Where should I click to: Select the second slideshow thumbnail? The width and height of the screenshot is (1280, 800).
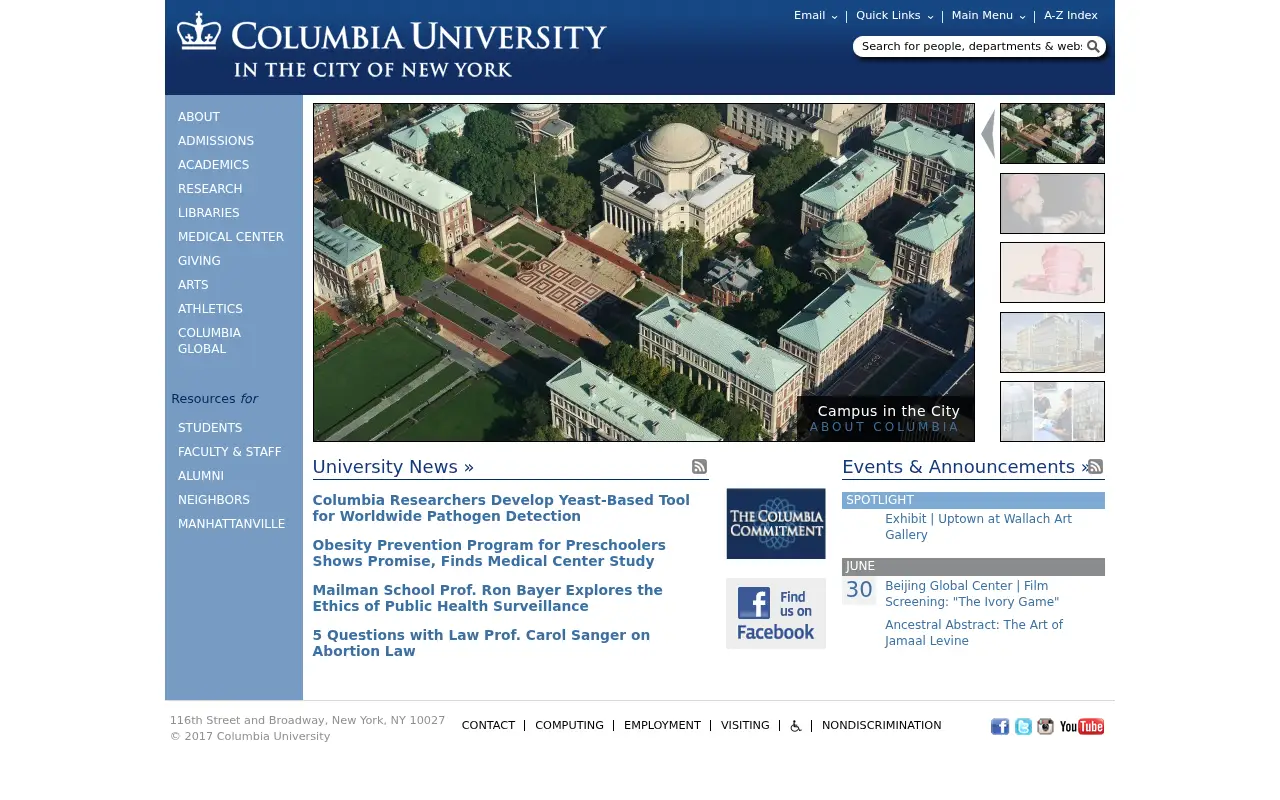(x=1052, y=203)
